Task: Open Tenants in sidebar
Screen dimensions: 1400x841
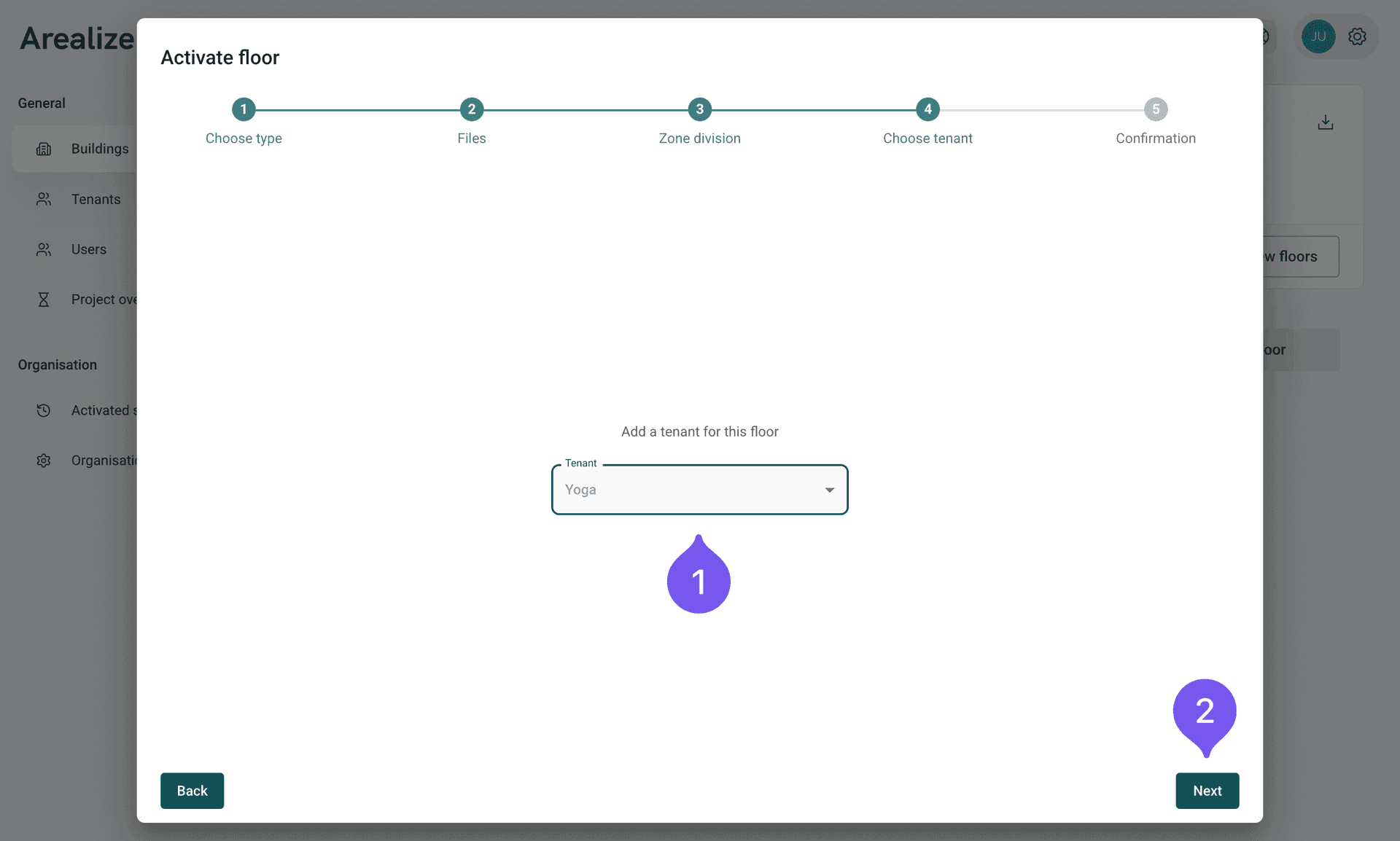Action: point(74,199)
